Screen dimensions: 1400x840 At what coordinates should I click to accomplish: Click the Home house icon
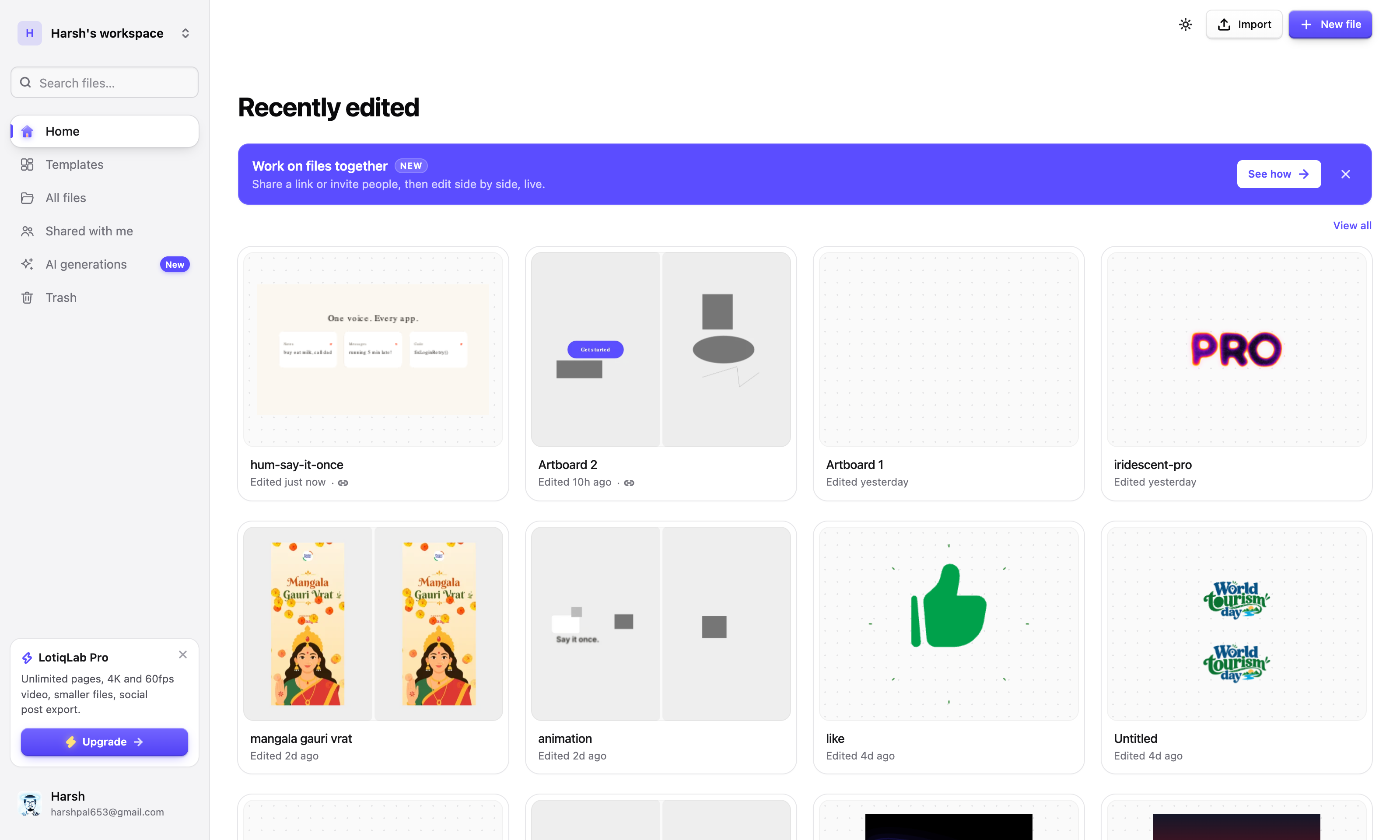pos(27,131)
